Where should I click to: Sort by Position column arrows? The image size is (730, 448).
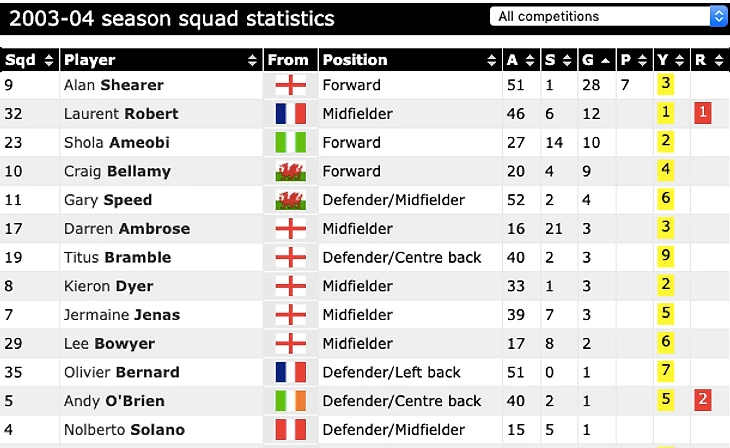tap(491, 60)
